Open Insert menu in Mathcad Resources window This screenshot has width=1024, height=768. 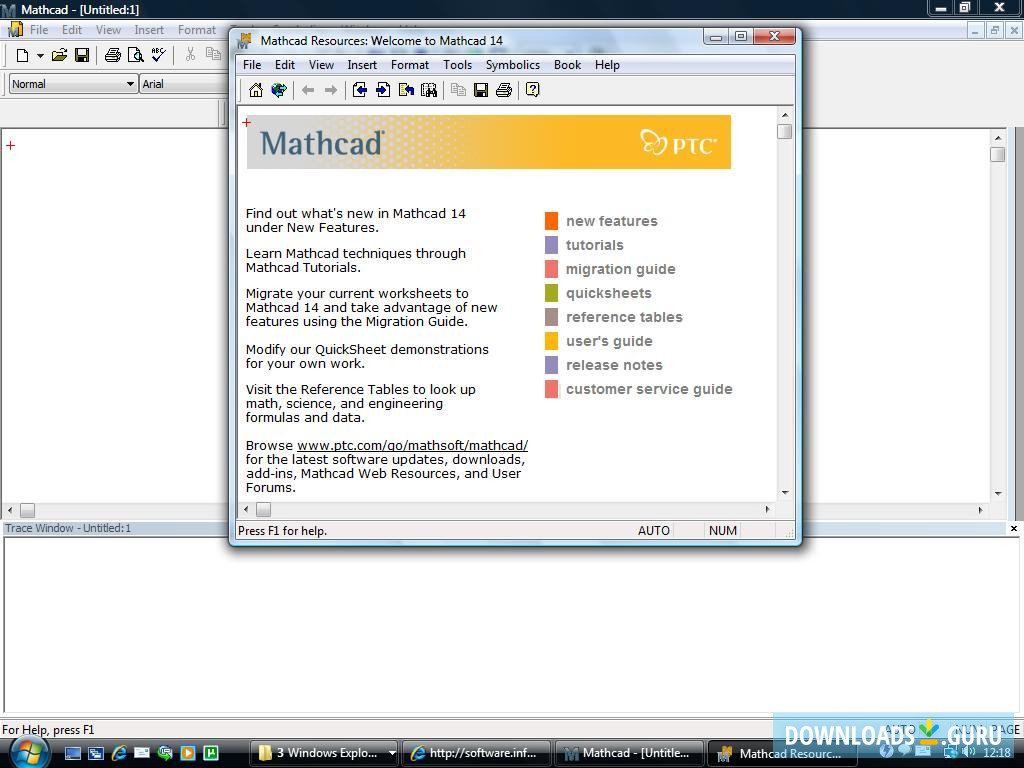tap(362, 65)
